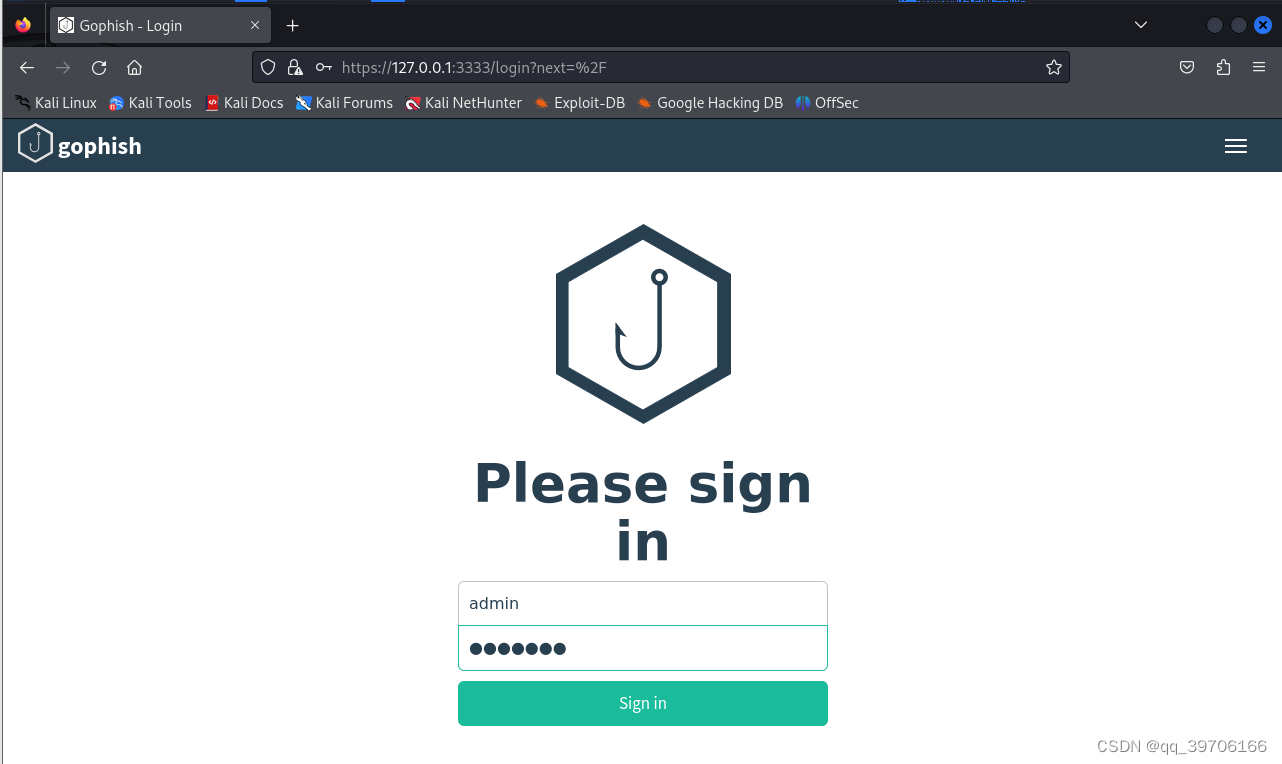Focus the password input field
This screenshot has height=764, width=1282.
point(643,648)
